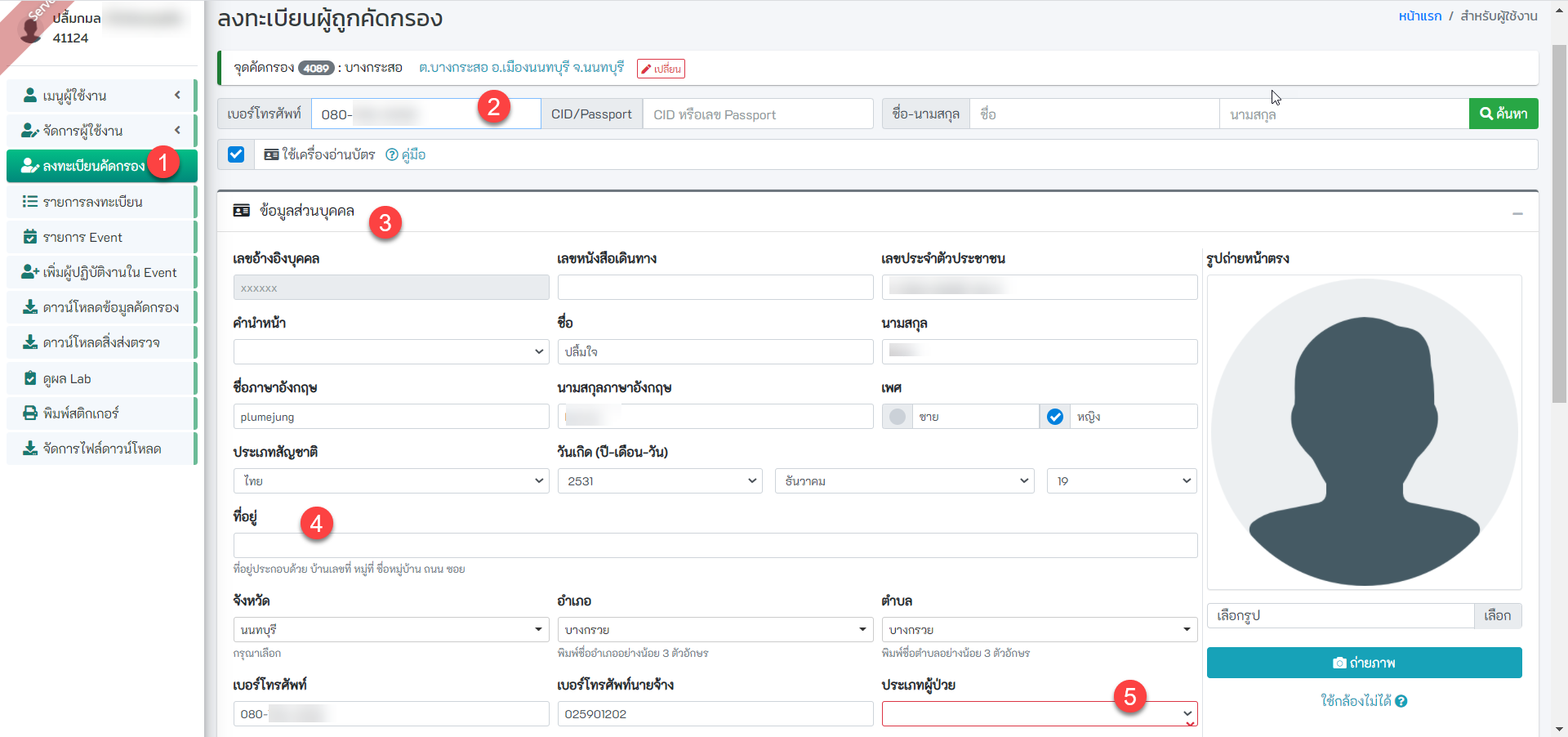Click the green ค้นหา search button

1503,114
